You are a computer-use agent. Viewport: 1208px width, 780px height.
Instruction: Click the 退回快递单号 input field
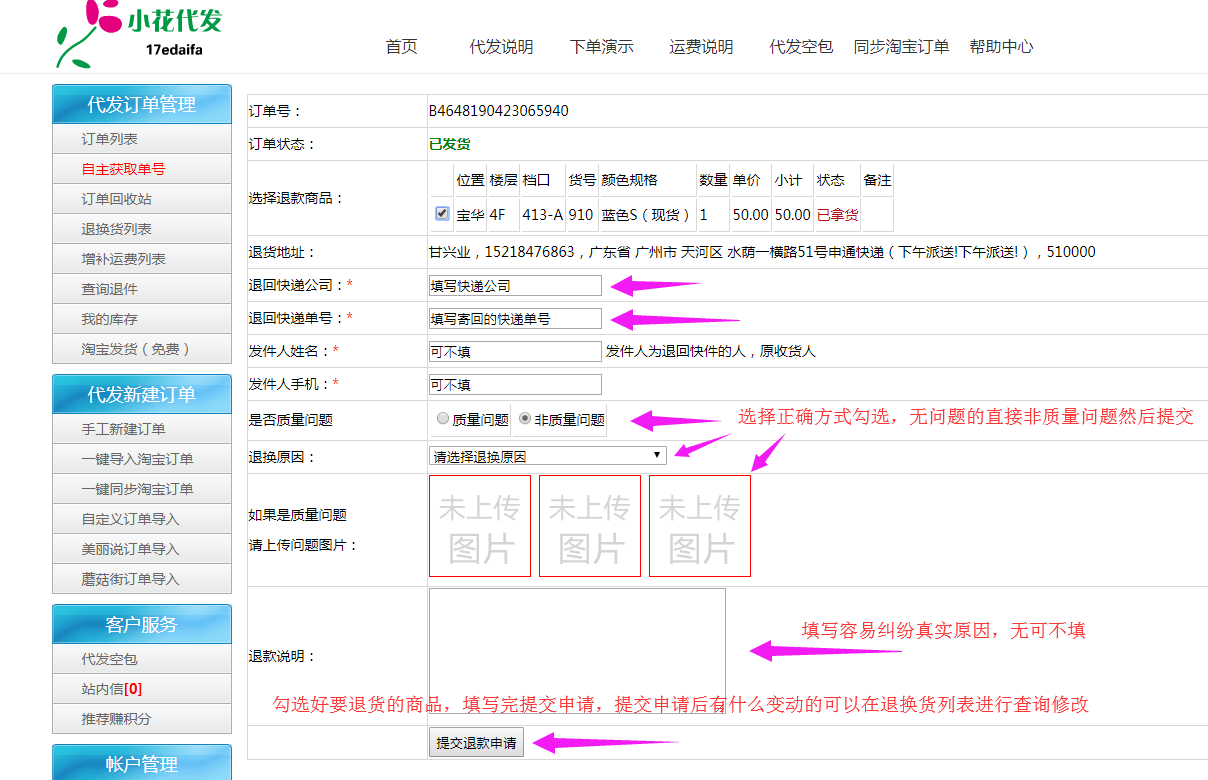515,319
